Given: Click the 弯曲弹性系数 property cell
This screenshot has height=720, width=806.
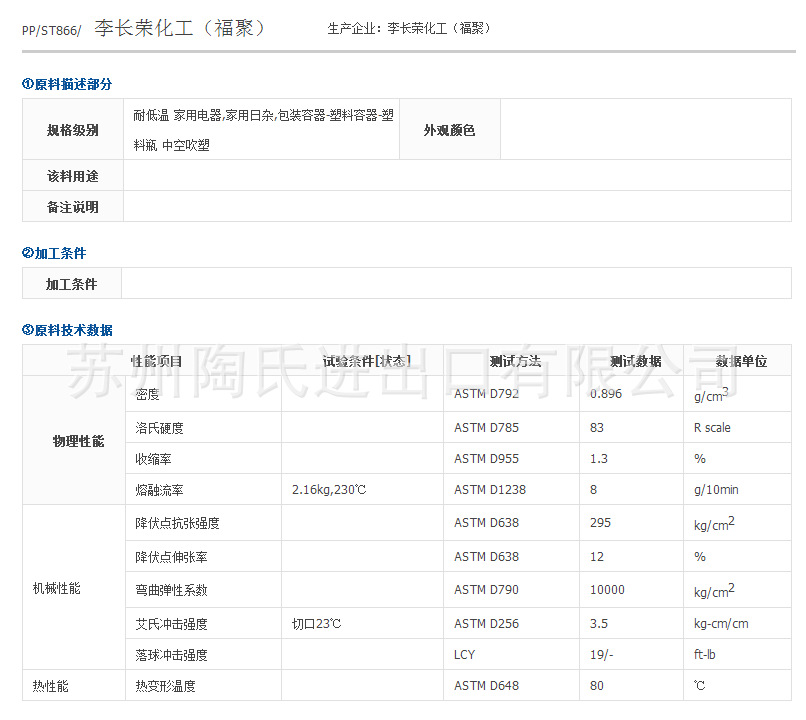Looking at the screenshot, I should click(204, 590).
